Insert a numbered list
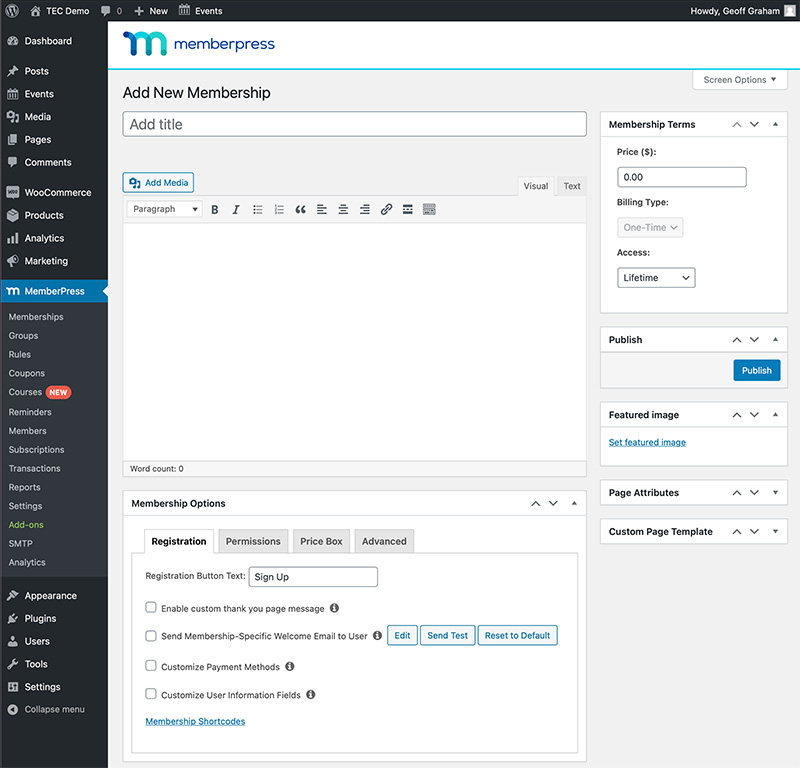The width and height of the screenshot is (800, 768). pyautogui.click(x=279, y=209)
